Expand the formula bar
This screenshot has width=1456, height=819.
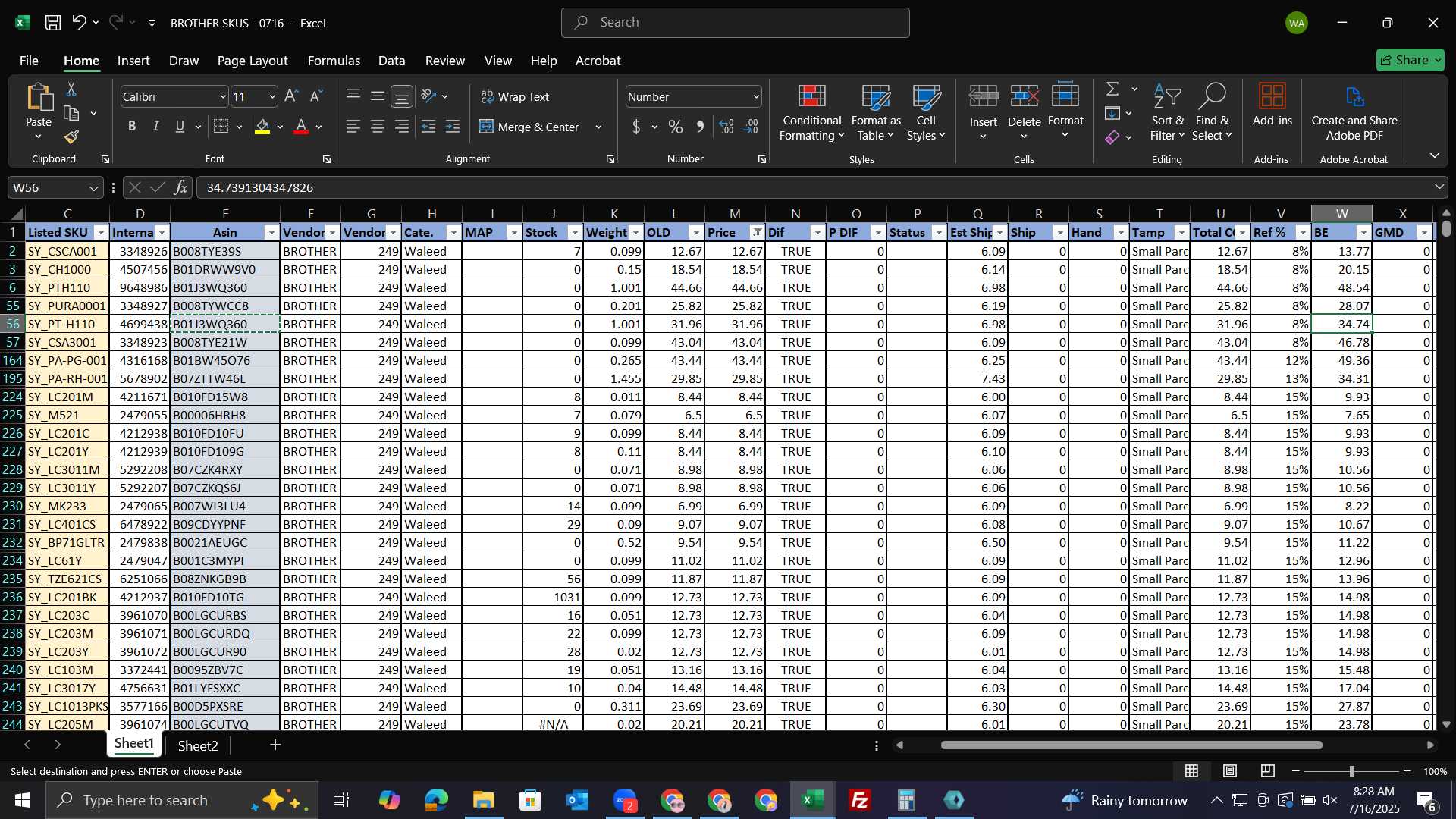click(1439, 187)
